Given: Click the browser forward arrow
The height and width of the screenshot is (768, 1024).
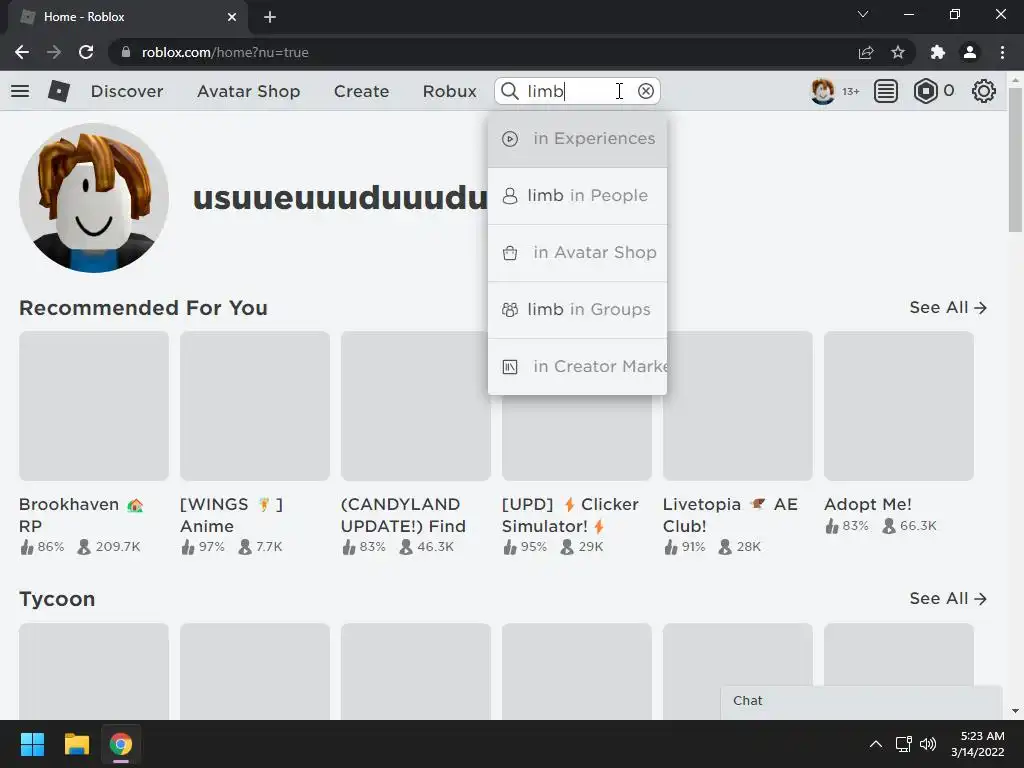Looking at the screenshot, I should pos(54,52).
